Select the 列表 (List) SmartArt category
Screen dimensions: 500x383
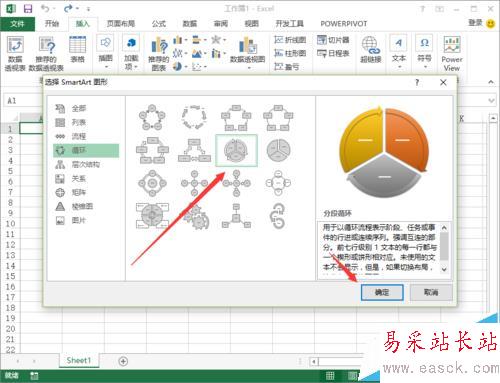click(86, 122)
